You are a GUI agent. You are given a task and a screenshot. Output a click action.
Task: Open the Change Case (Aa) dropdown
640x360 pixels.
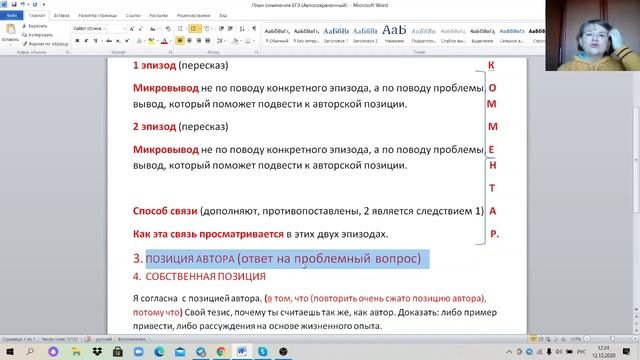(153, 29)
